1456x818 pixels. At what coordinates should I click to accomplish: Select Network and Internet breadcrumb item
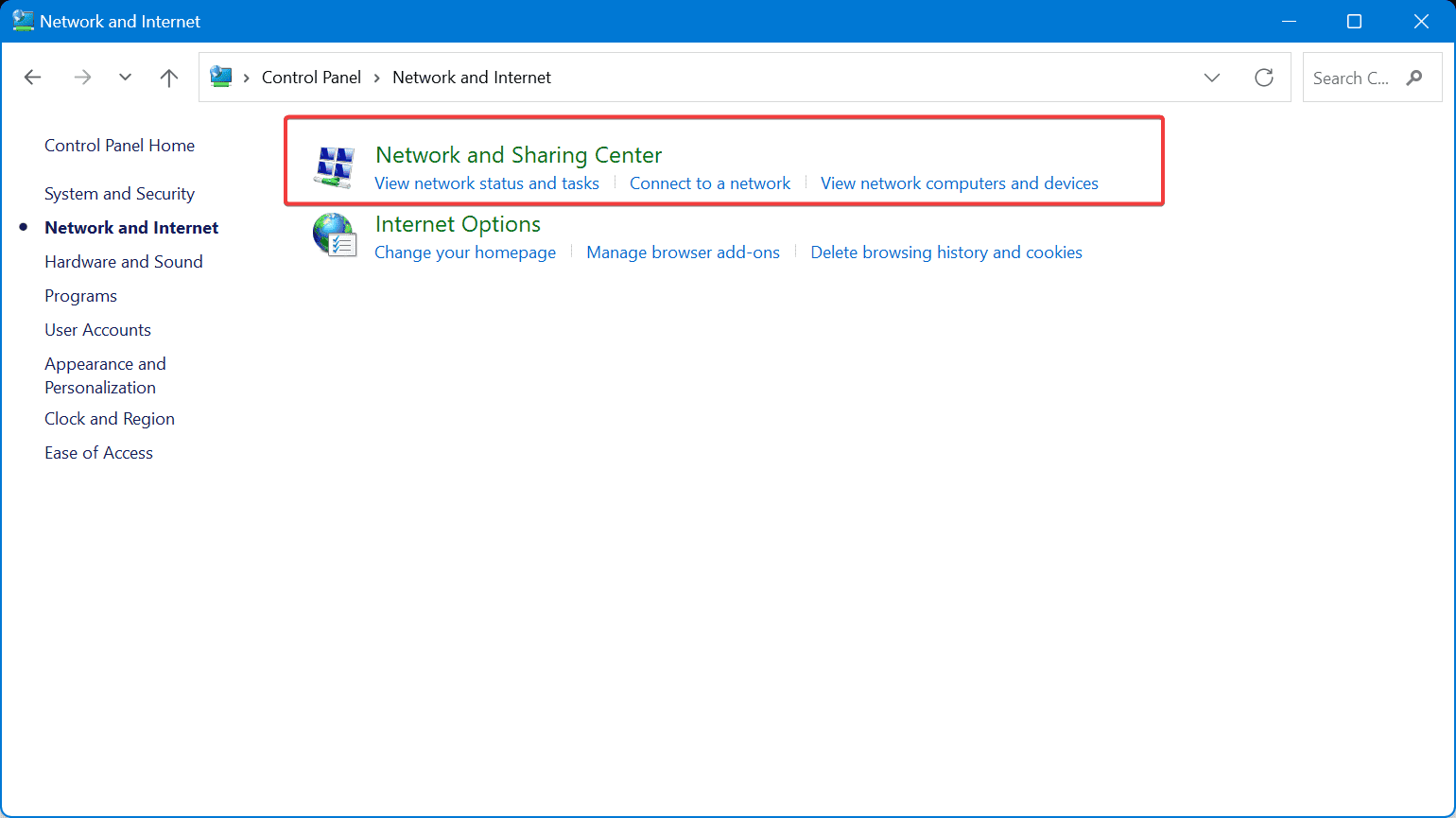click(x=472, y=78)
